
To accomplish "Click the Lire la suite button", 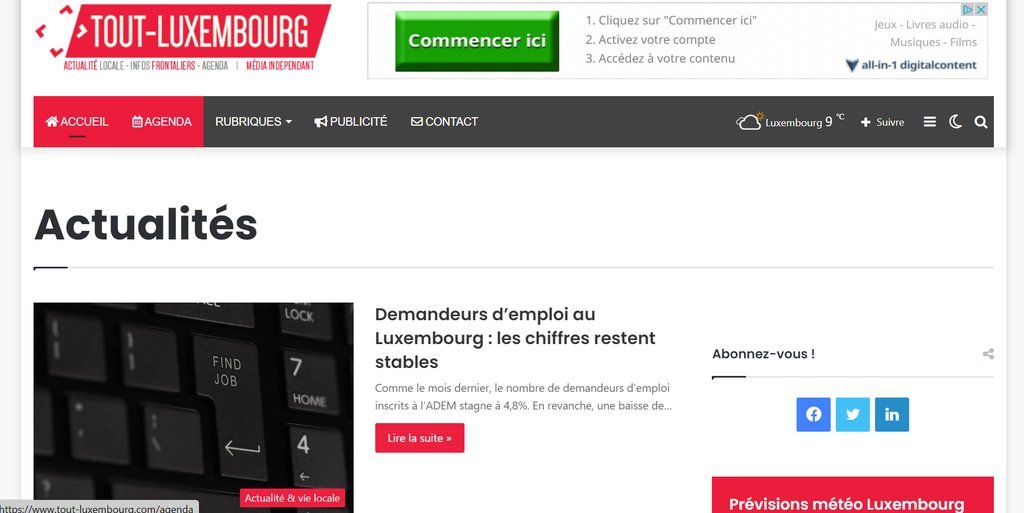I will (419, 438).
